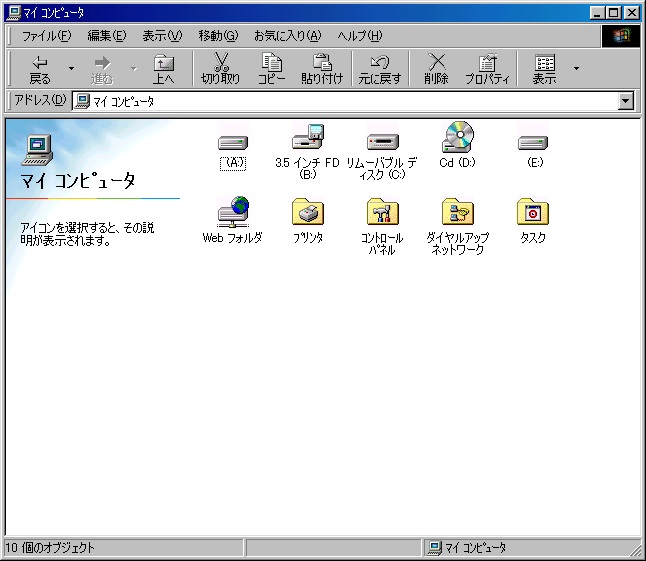646x561 pixels.
Task: Open the お気に入り(A) menu
Action: [287, 36]
